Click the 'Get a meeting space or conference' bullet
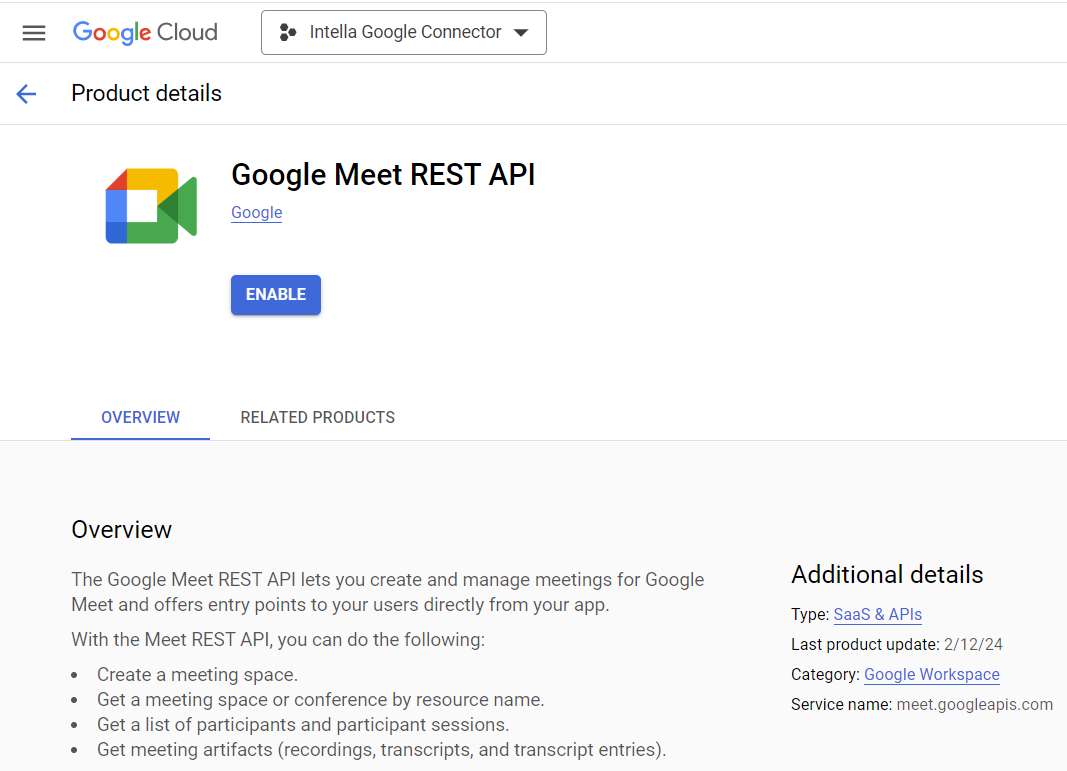Image resolution: width=1067 pixels, height=771 pixels. coord(321,700)
